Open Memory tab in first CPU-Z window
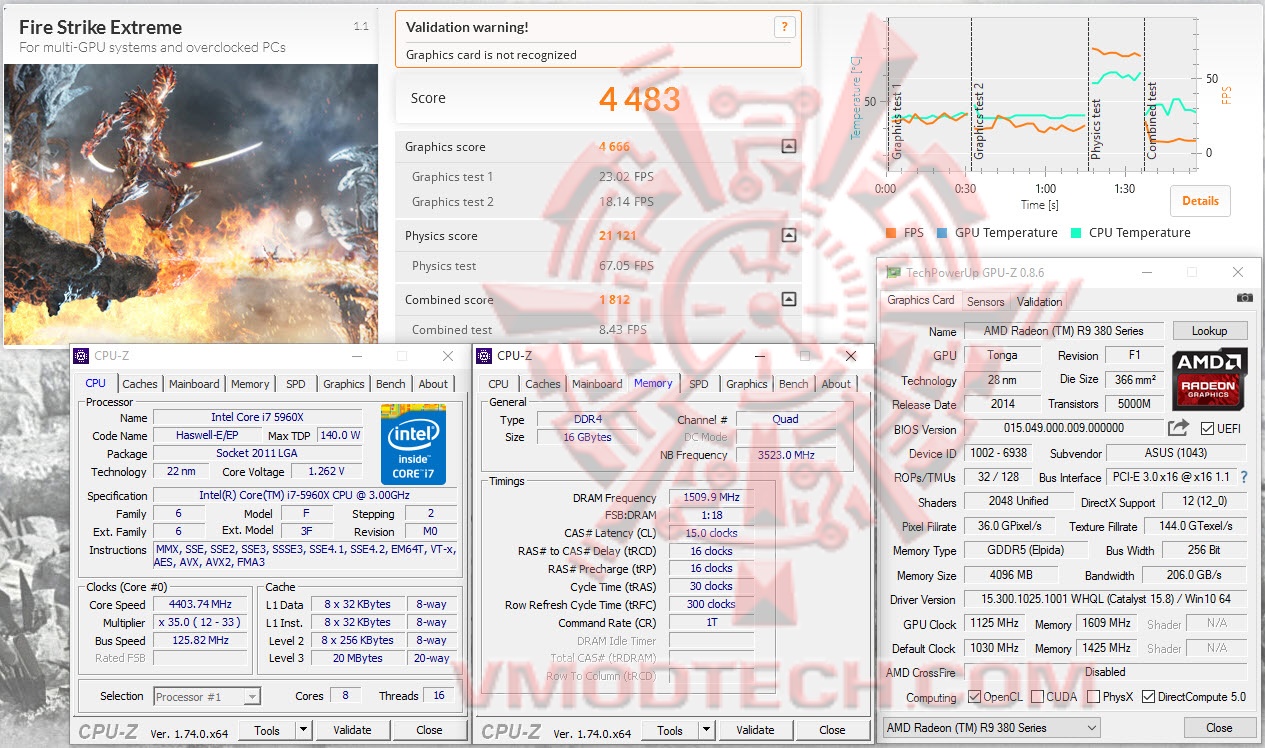 click(x=250, y=384)
